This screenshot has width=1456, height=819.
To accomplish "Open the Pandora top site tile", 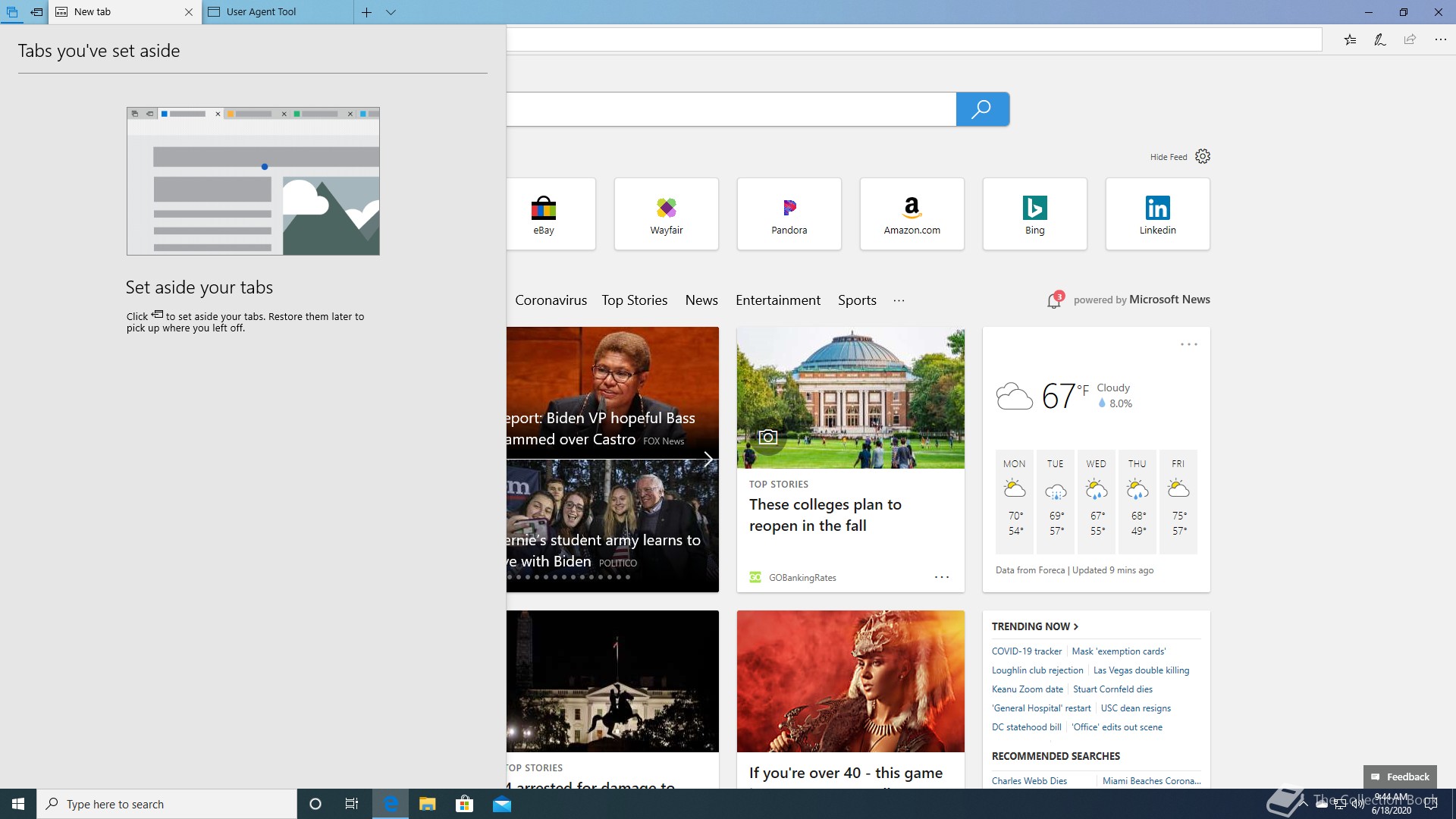I will click(x=789, y=214).
